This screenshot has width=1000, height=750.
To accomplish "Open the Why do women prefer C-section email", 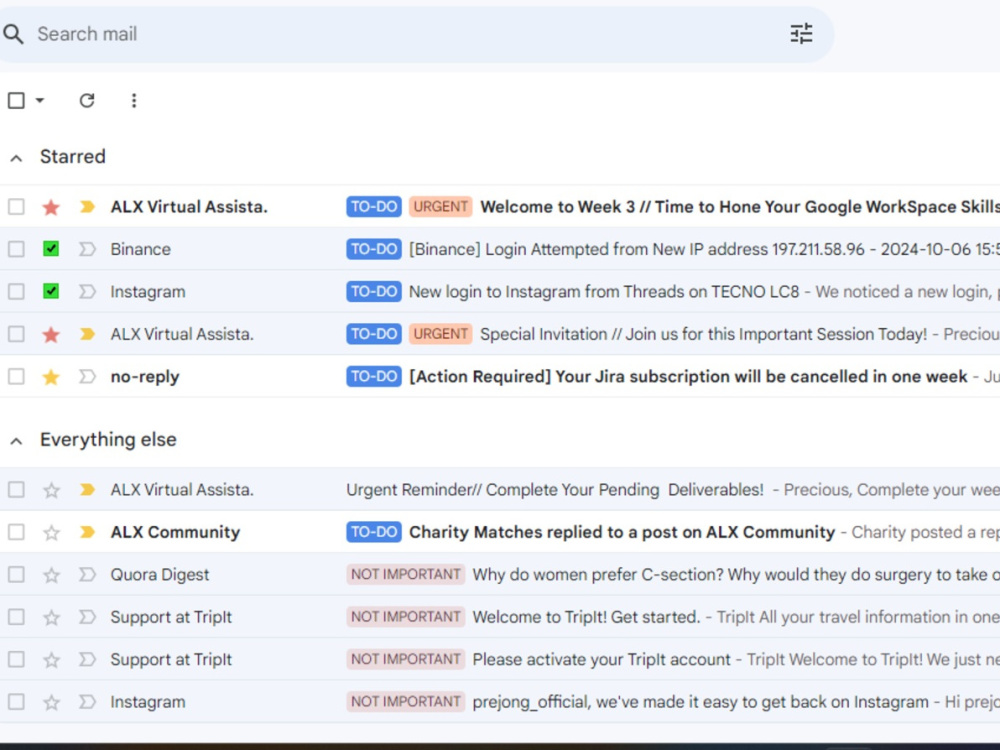I will click(x=736, y=575).
